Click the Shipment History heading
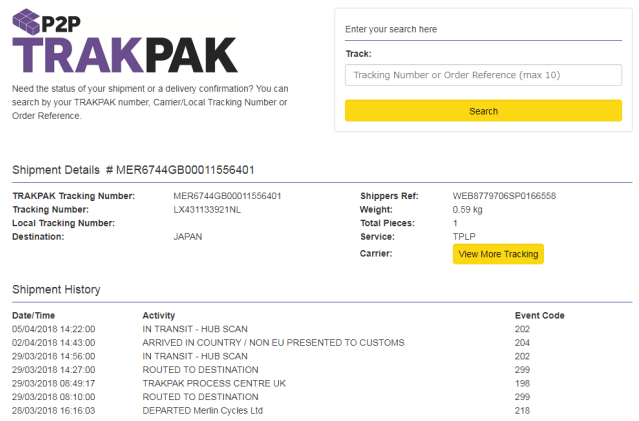Screen dimensions: 639x421 [x=56, y=290]
